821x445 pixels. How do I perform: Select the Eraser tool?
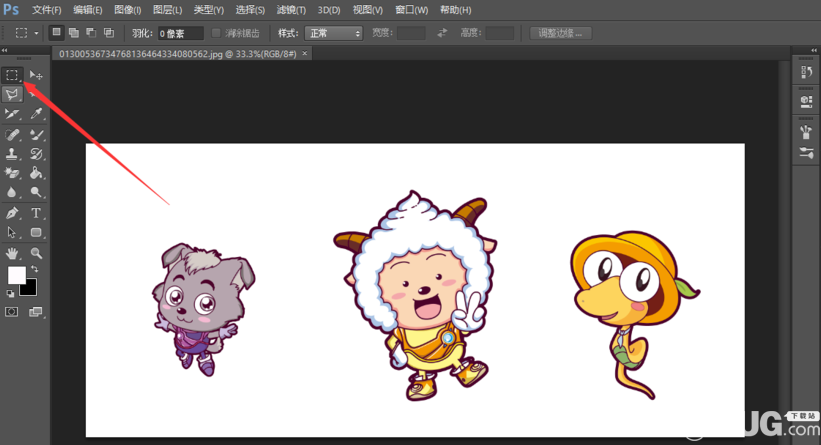click(x=12, y=173)
